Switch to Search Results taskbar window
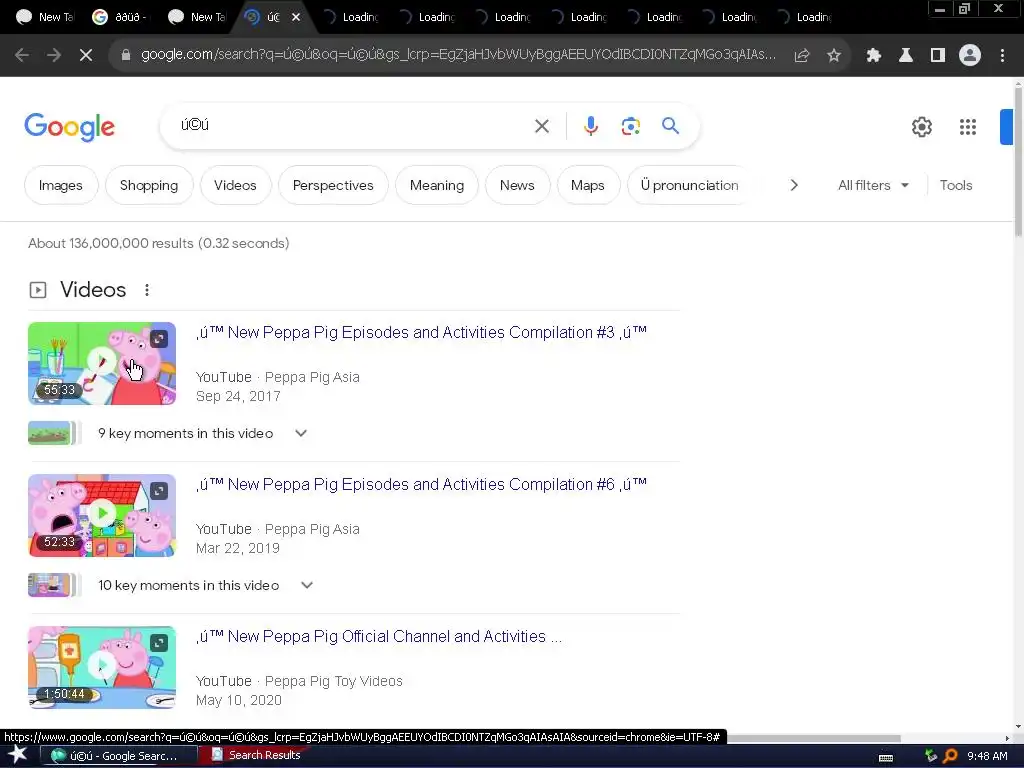Viewport: 1024px width, 768px height. click(256, 755)
